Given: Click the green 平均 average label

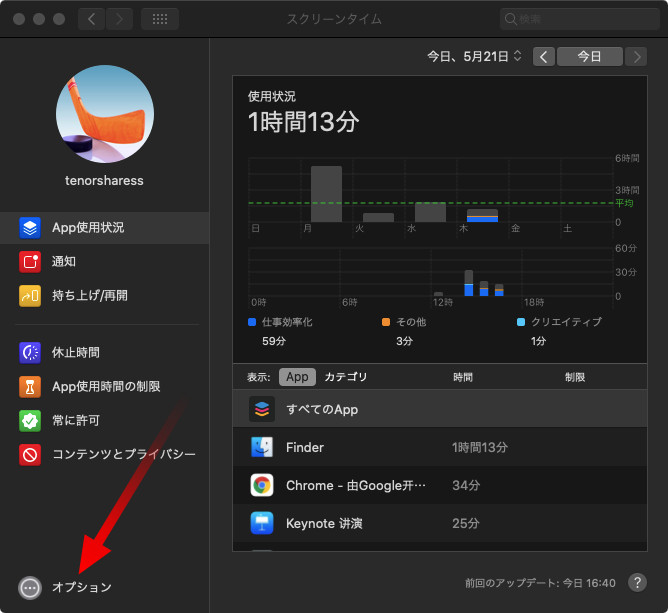Looking at the screenshot, I should [624, 203].
